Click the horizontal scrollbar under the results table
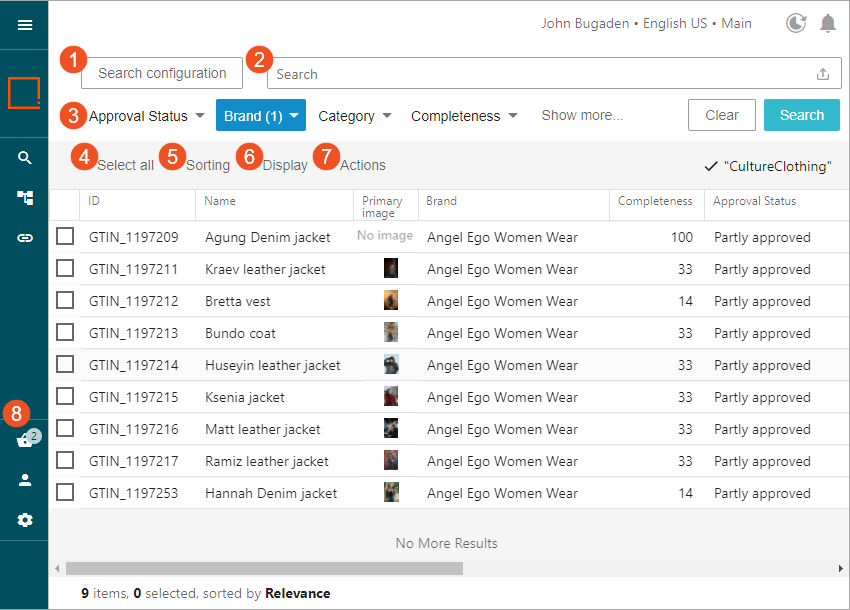This screenshot has height=610, width=850. (x=264, y=569)
